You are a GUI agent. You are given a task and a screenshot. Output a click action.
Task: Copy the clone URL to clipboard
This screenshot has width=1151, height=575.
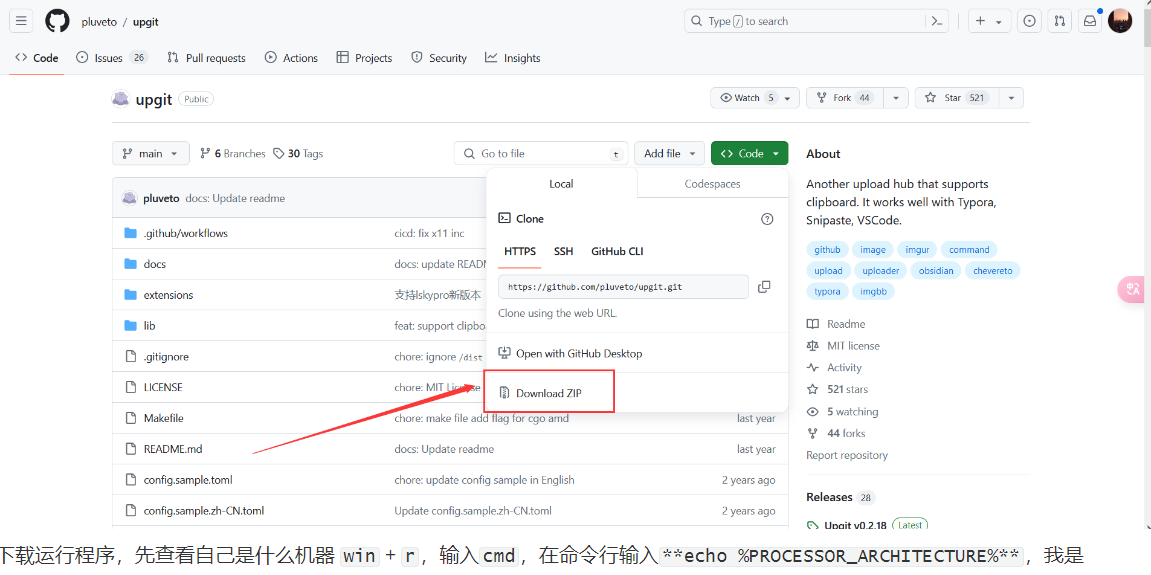click(x=764, y=287)
